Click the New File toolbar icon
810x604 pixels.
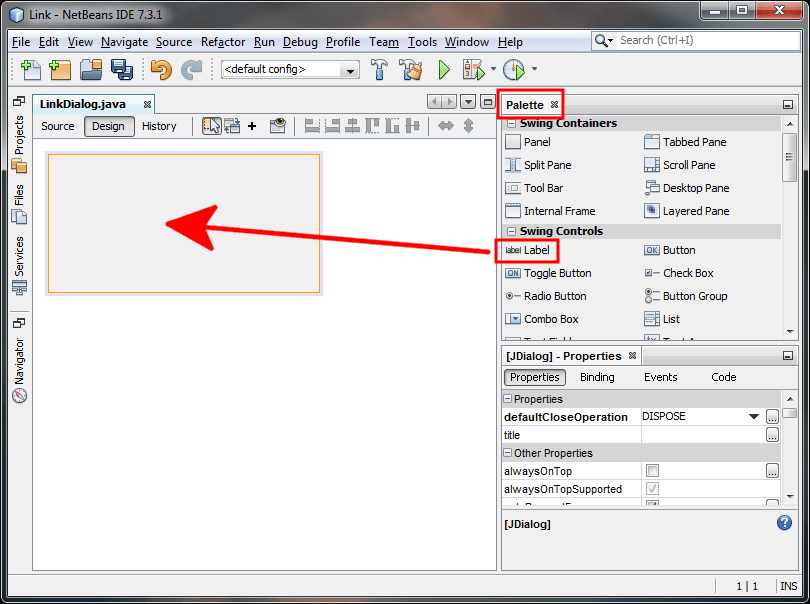pyautogui.click(x=30, y=69)
